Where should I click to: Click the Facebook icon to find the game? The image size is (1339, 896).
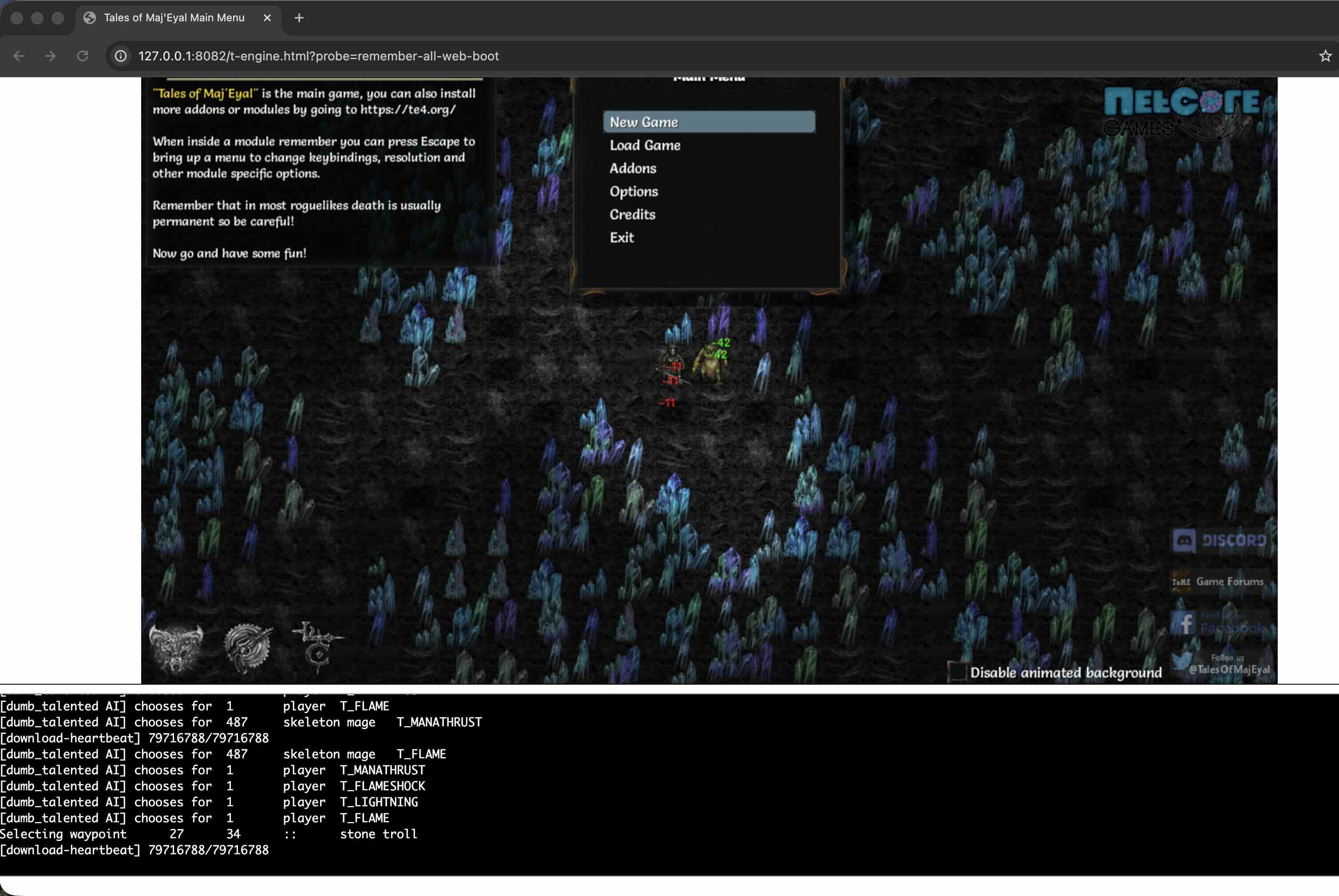(1185, 623)
